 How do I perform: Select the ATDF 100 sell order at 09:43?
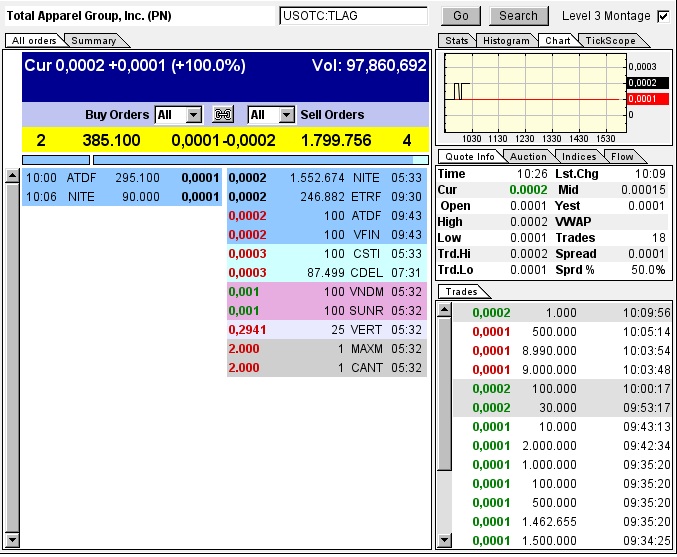tap(327, 215)
